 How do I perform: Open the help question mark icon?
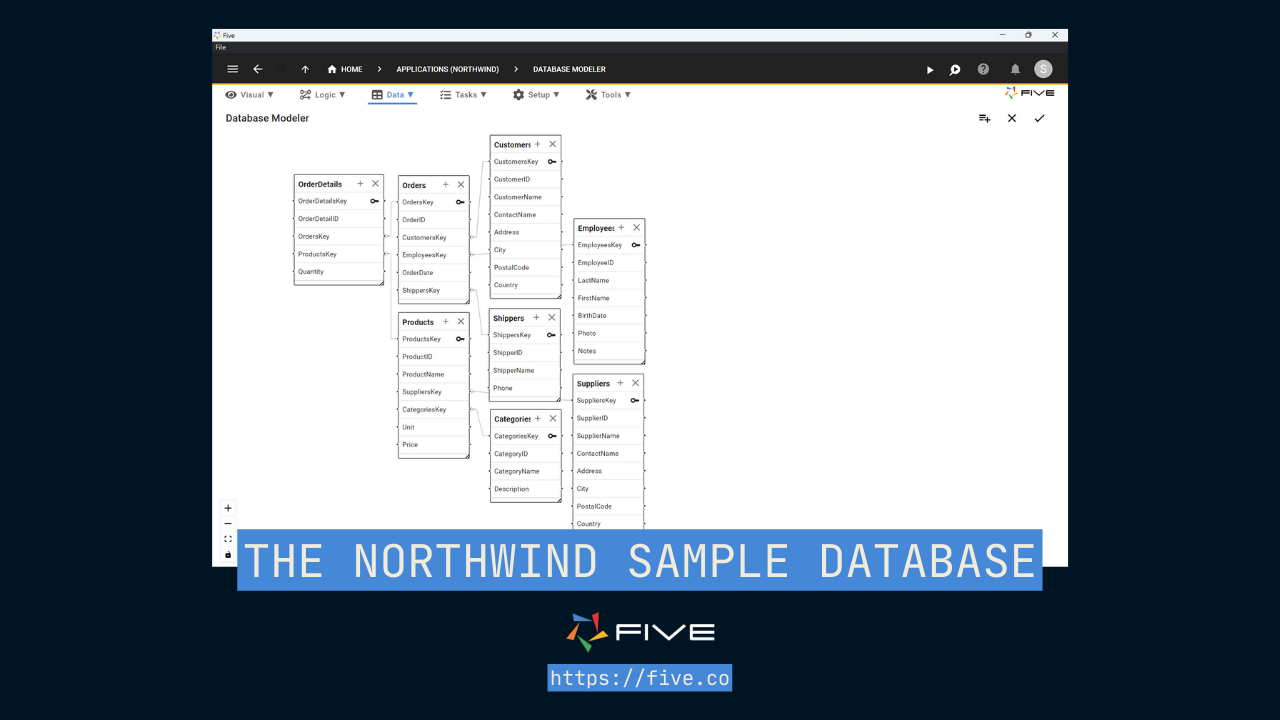coord(983,69)
